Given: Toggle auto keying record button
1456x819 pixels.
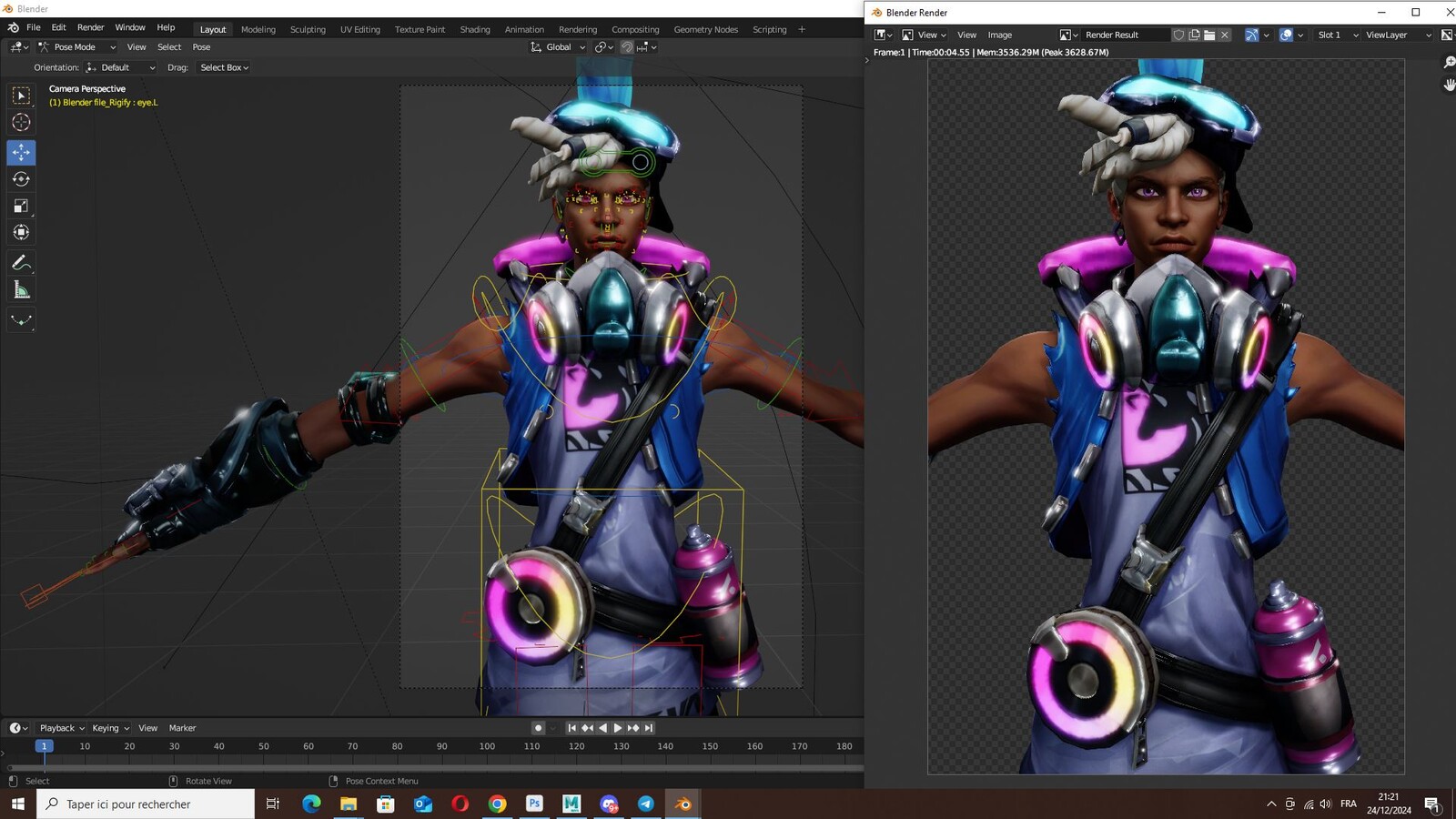Looking at the screenshot, I should coord(538,728).
